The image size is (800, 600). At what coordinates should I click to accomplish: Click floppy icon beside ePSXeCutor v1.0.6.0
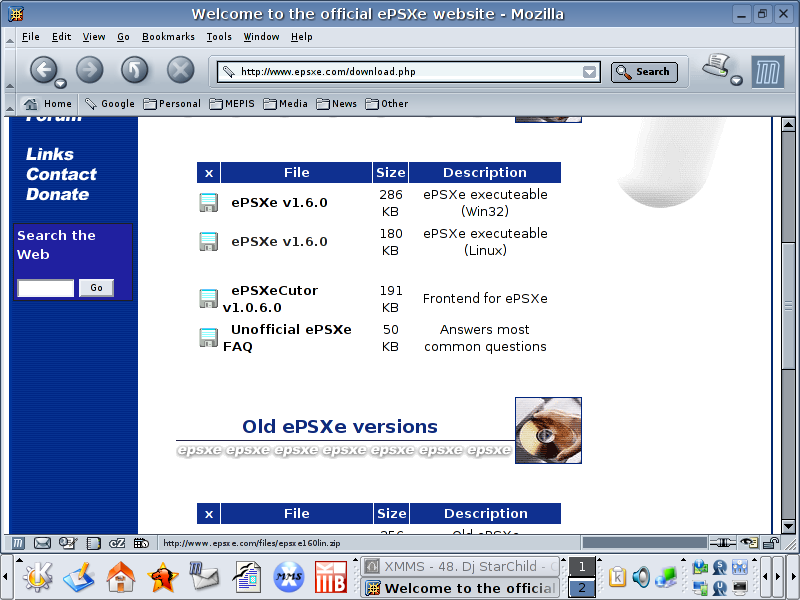(208, 298)
